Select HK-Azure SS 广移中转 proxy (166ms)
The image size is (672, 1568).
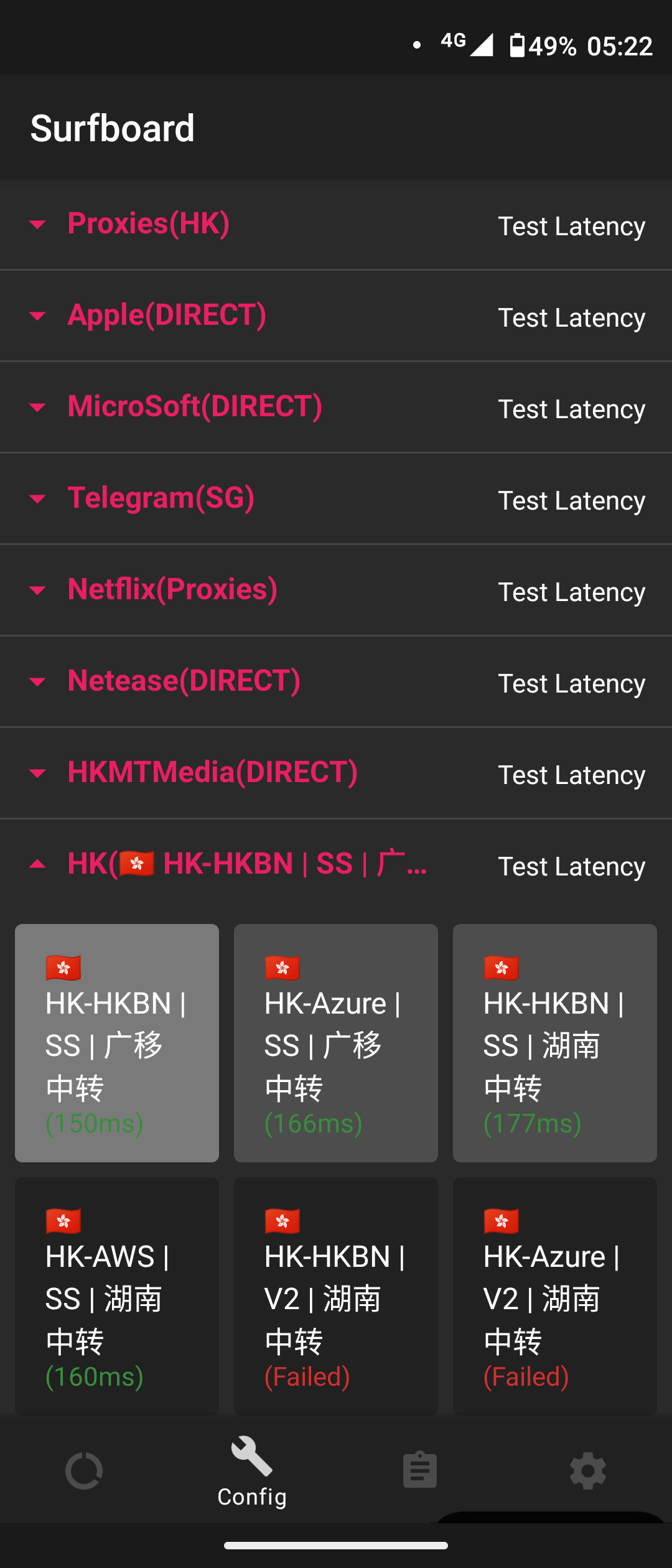point(336,1043)
